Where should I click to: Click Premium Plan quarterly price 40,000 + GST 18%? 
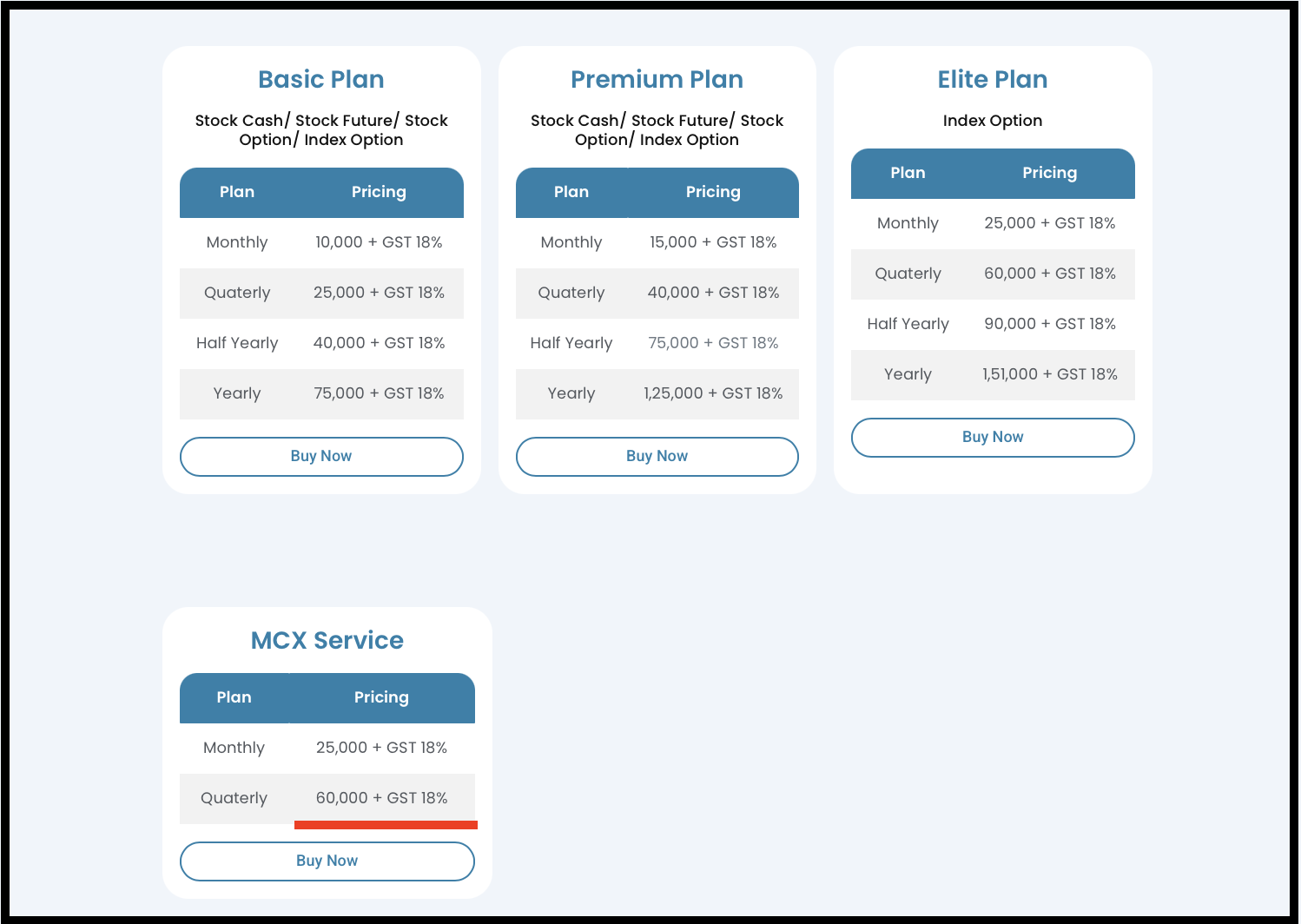pos(713,293)
